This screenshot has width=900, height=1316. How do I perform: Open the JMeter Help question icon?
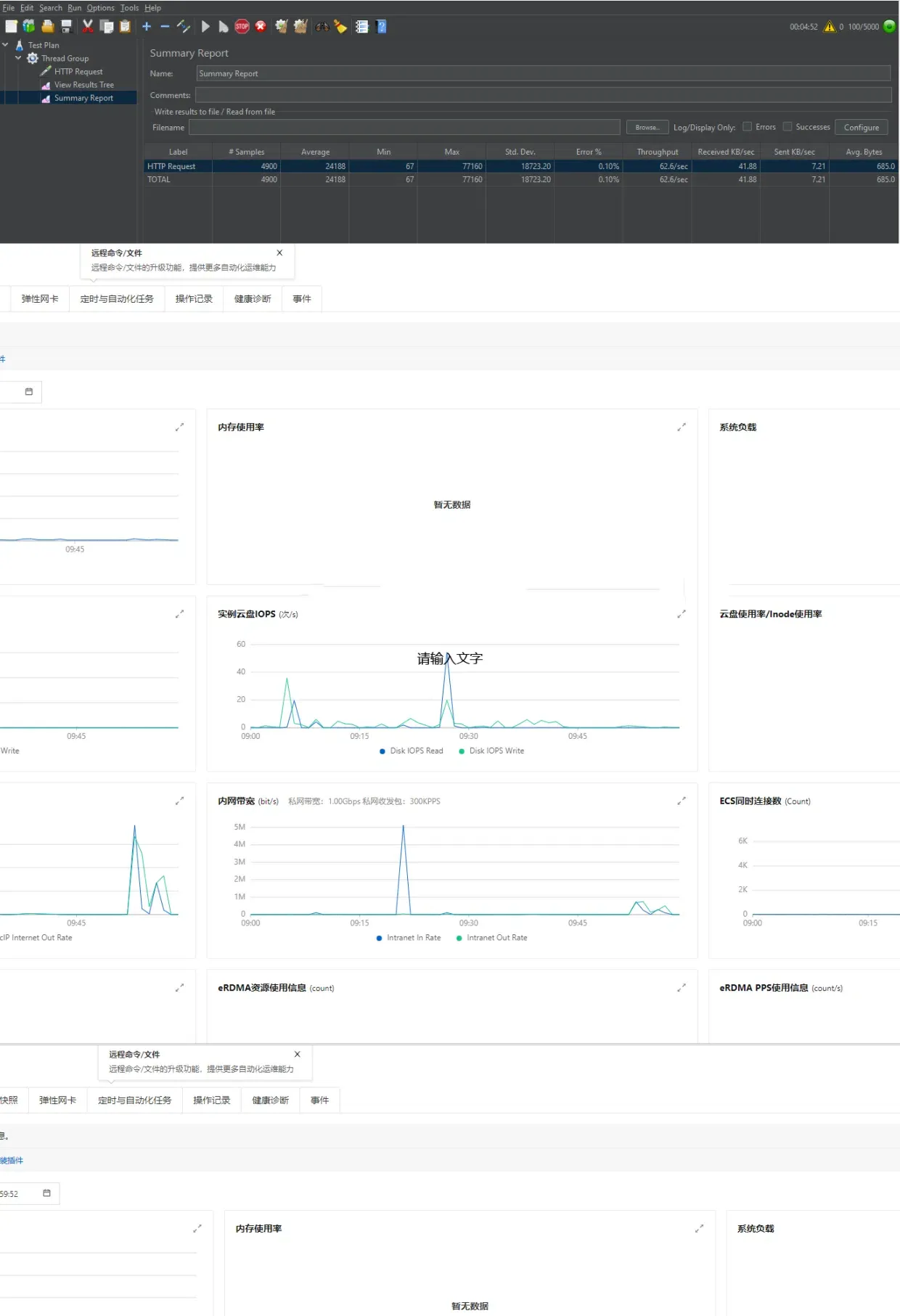pos(382,27)
